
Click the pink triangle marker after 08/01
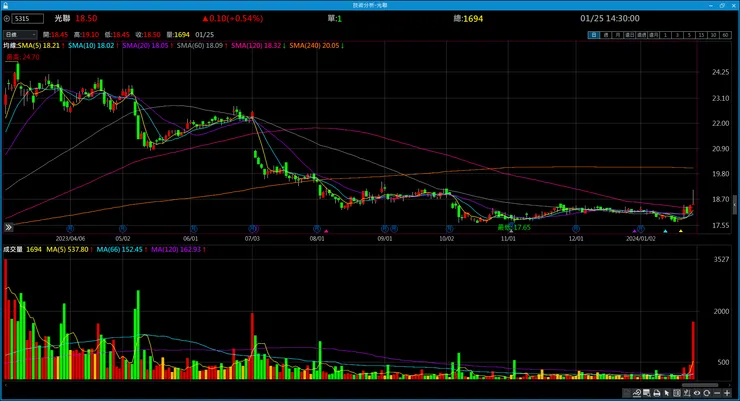pyautogui.click(x=326, y=231)
